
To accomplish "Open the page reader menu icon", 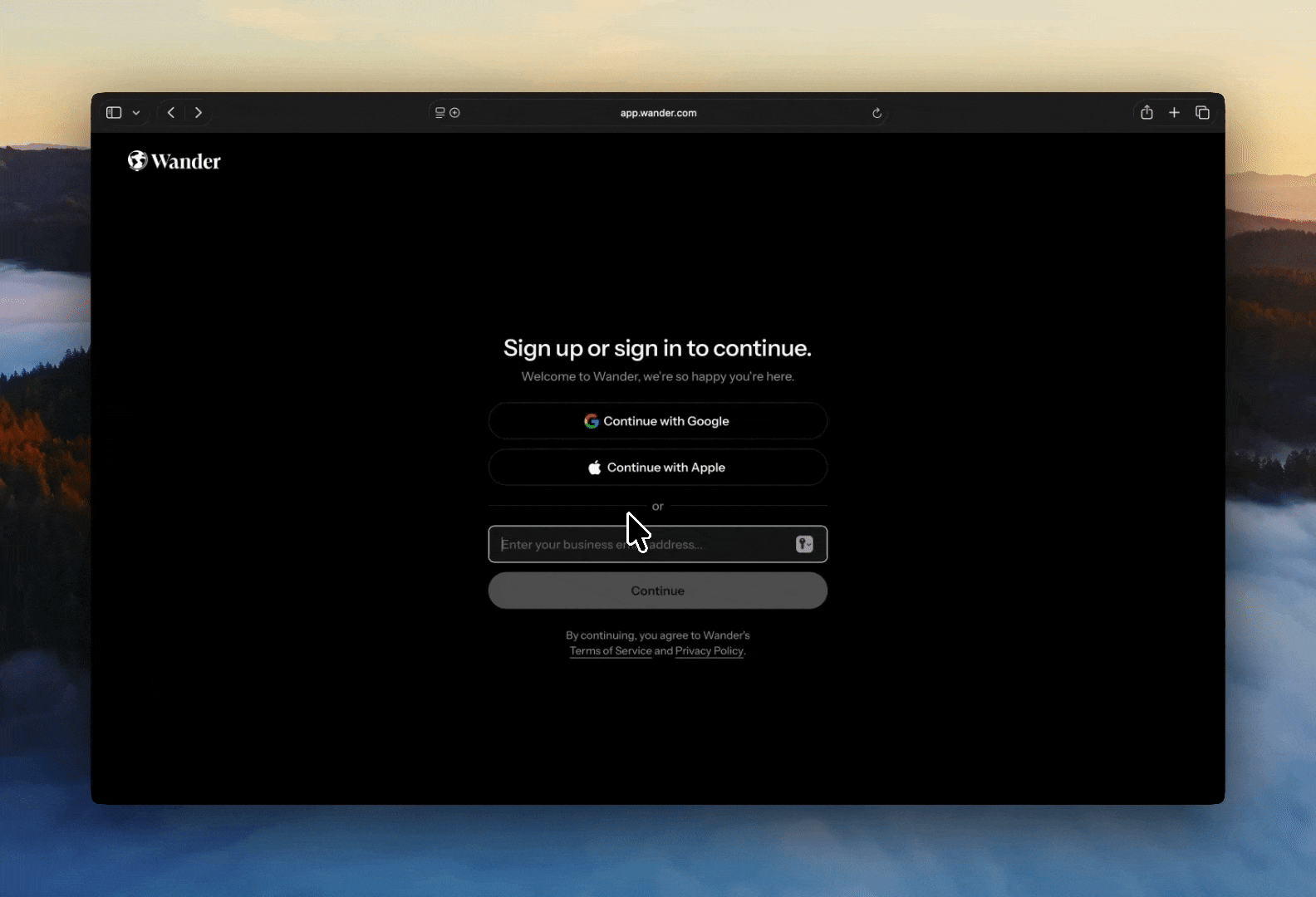I will coord(440,113).
